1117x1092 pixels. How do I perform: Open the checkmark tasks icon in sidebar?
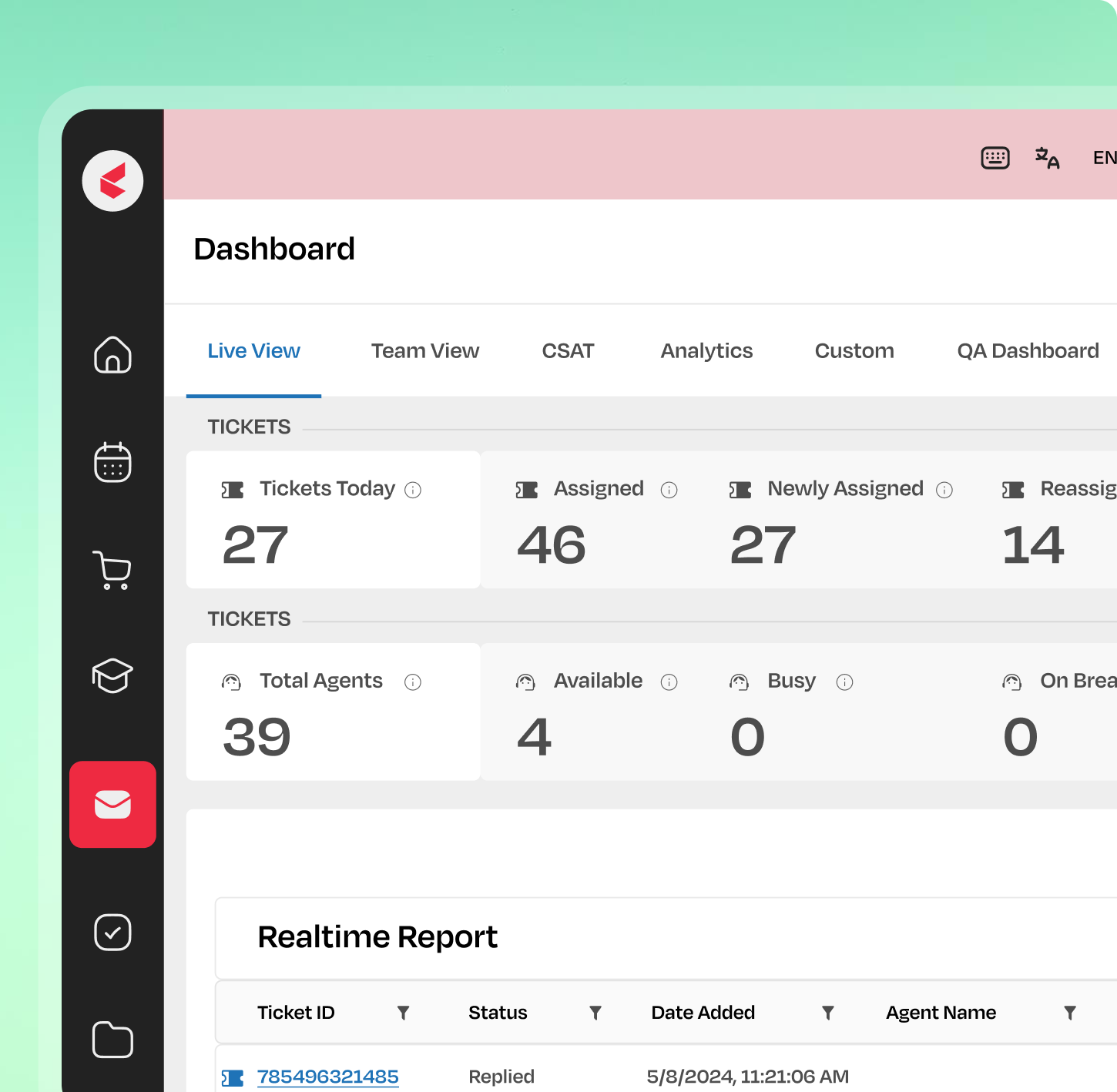tap(112, 932)
